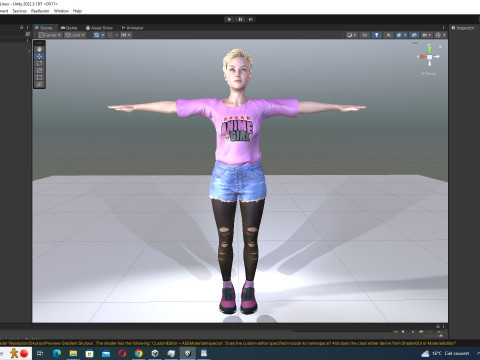Open Google Chrome from taskbar
The height and width of the screenshot is (360, 480).
(x=139, y=353)
